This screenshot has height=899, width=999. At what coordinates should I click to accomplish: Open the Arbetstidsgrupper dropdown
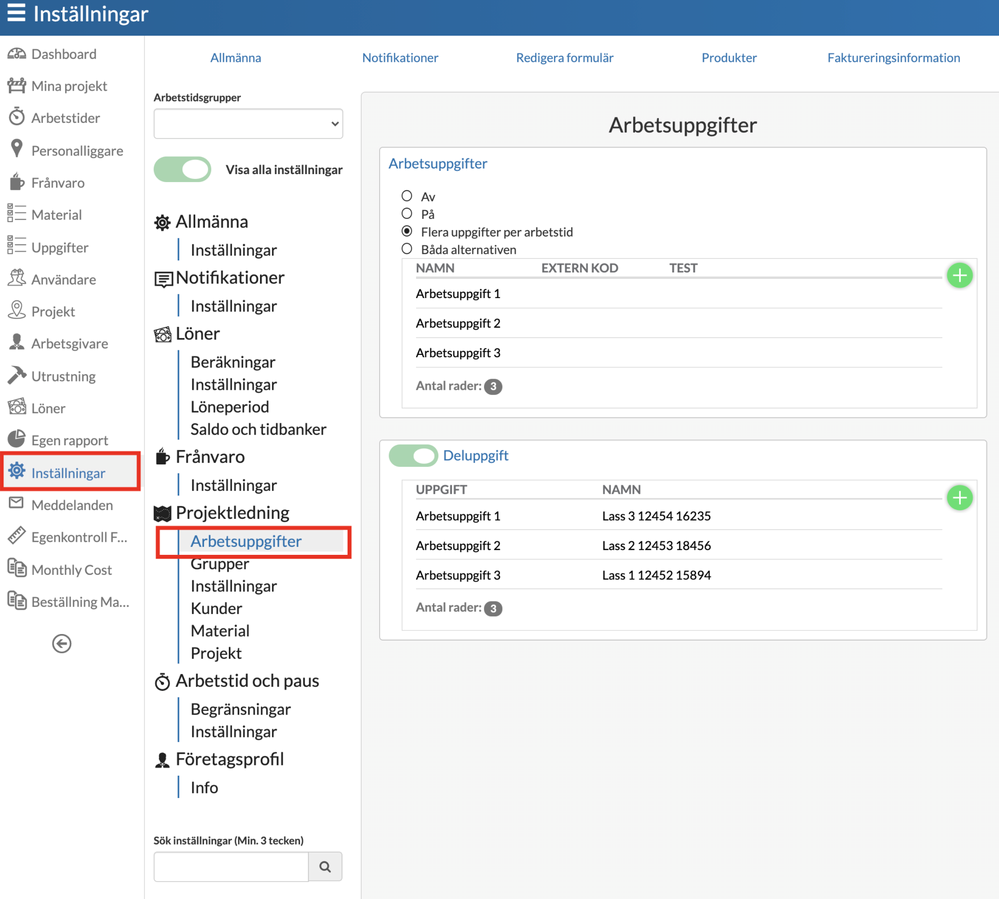[x=248, y=124]
